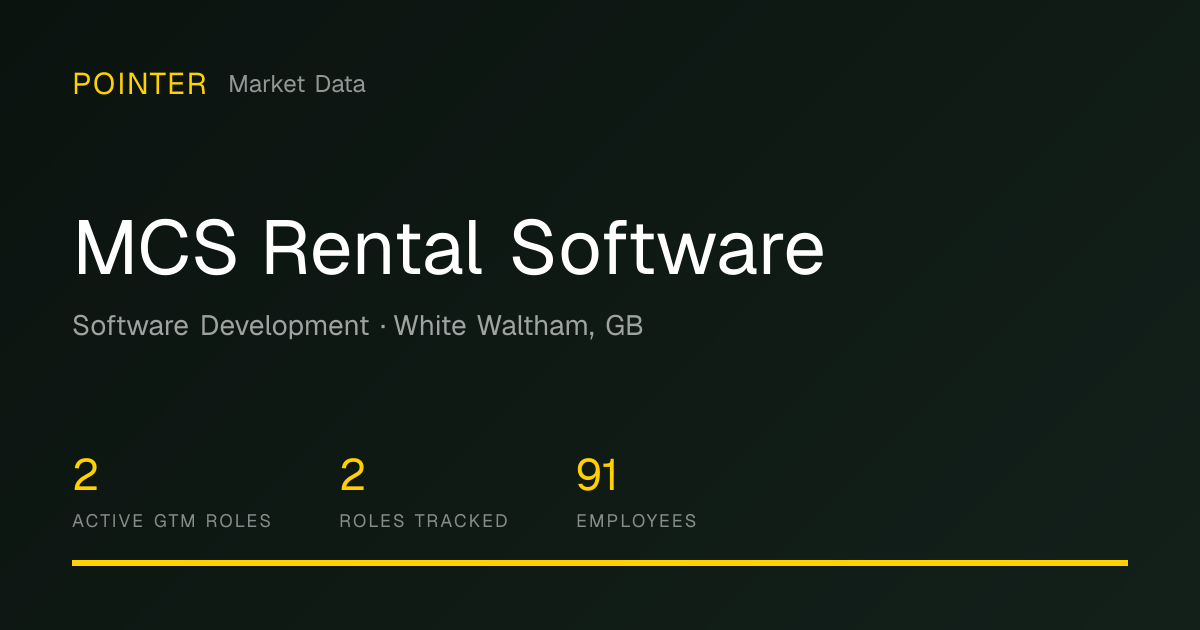Click the ROLES TRACKED label
This screenshot has height=630, width=1200.
[424, 521]
